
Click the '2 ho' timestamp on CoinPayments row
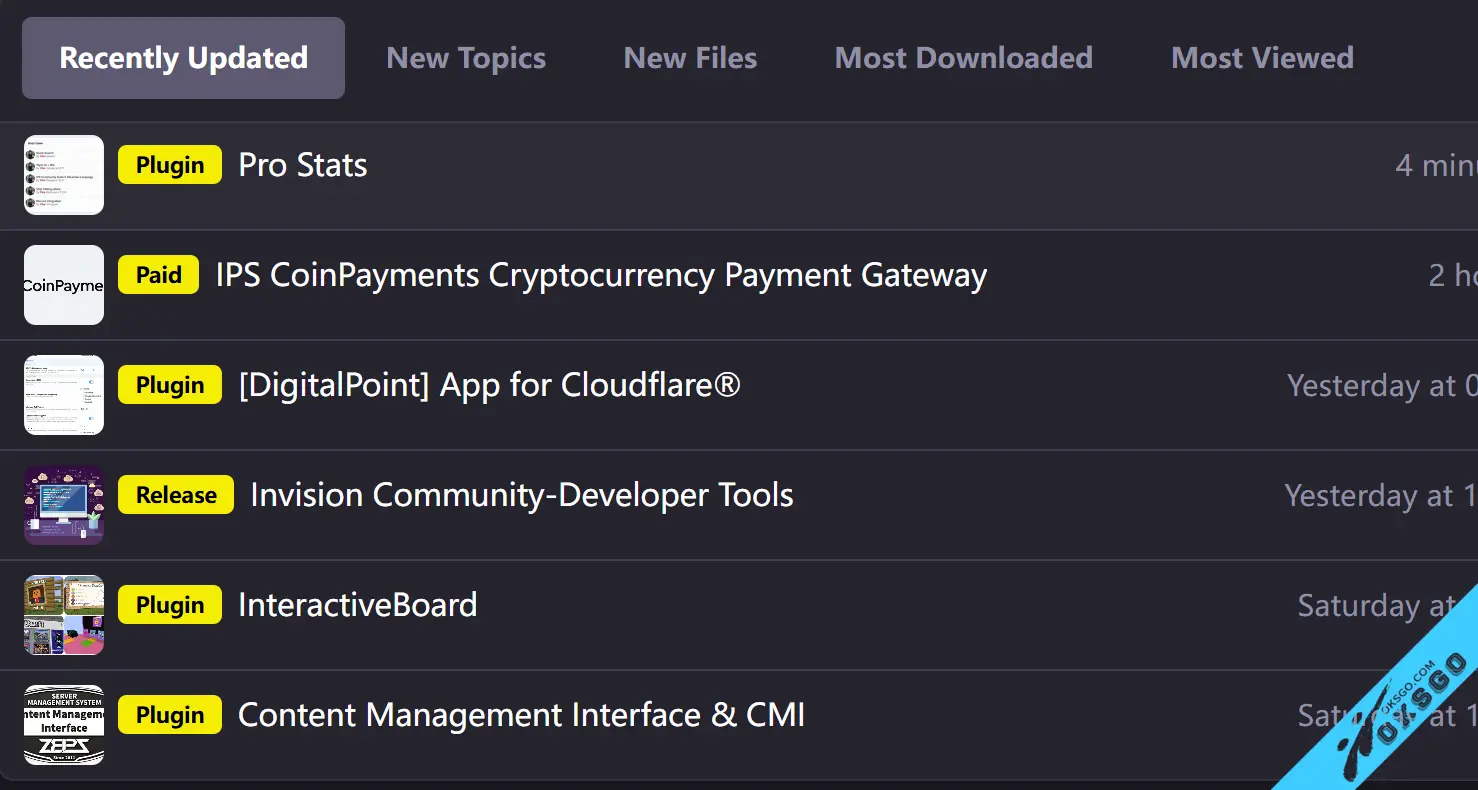(1453, 275)
